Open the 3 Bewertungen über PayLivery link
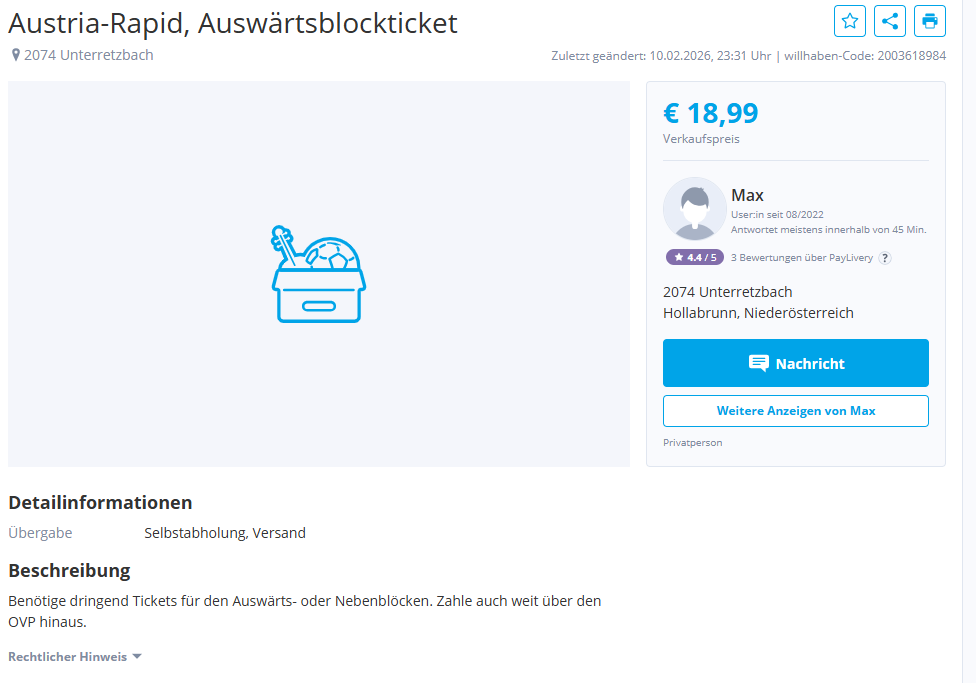 (x=802, y=258)
